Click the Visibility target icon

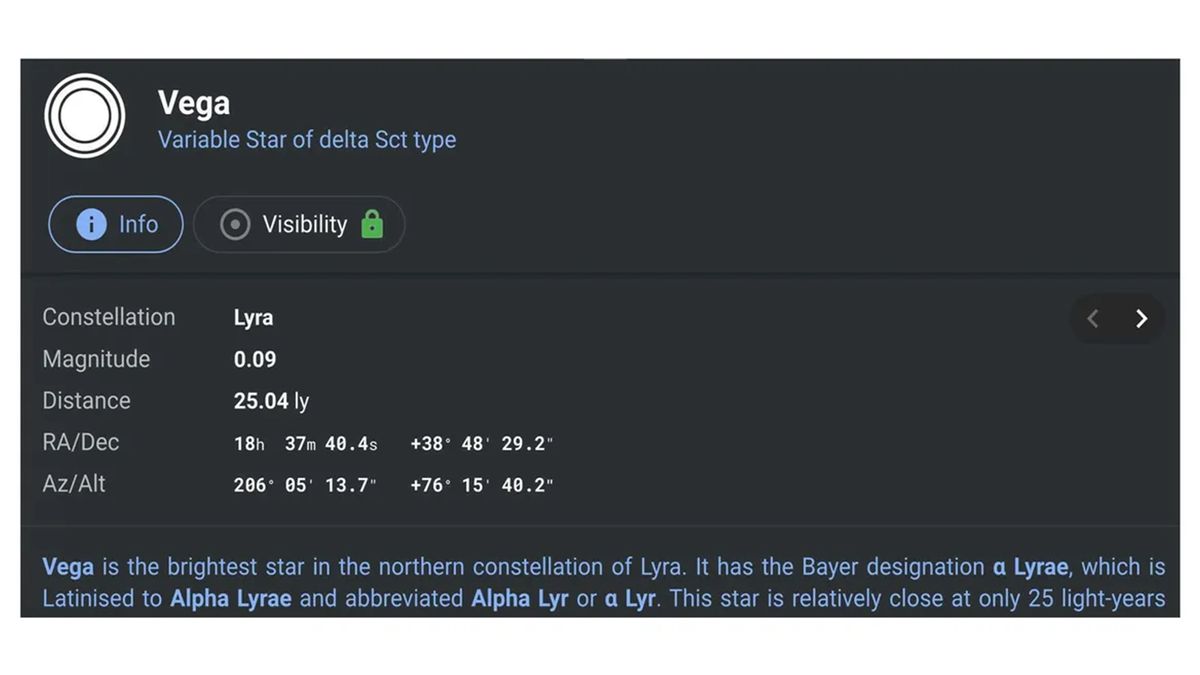pyautogui.click(x=235, y=225)
